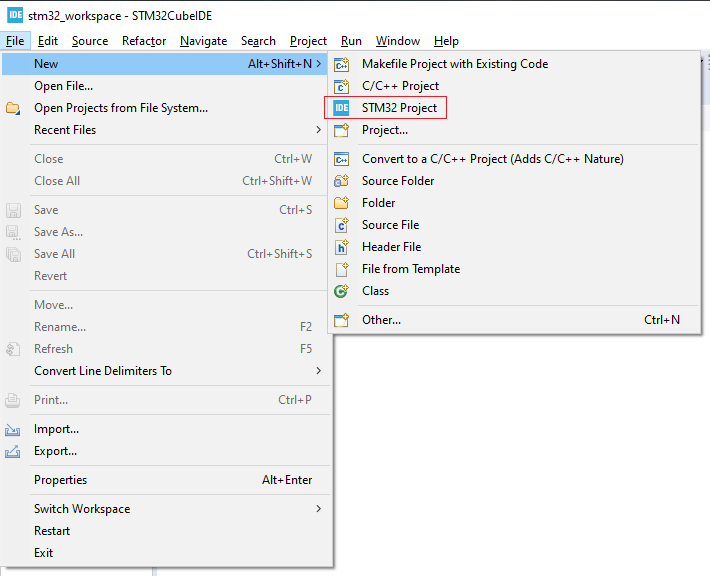Select Convert Line Delimiters To
The image size is (710, 576).
(x=165, y=371)
